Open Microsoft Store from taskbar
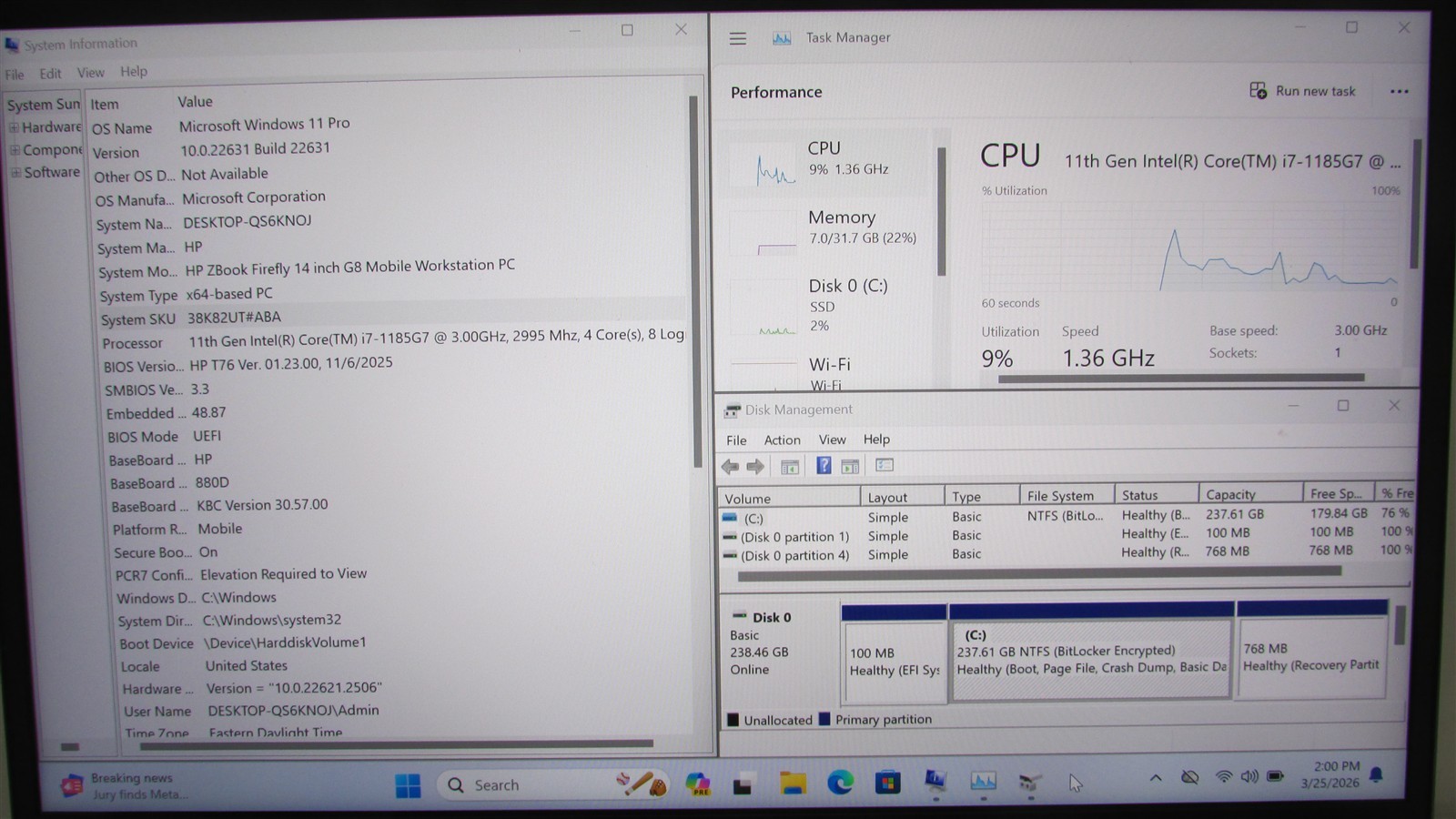The image size is (1456, 819). [x=887, y=783]
